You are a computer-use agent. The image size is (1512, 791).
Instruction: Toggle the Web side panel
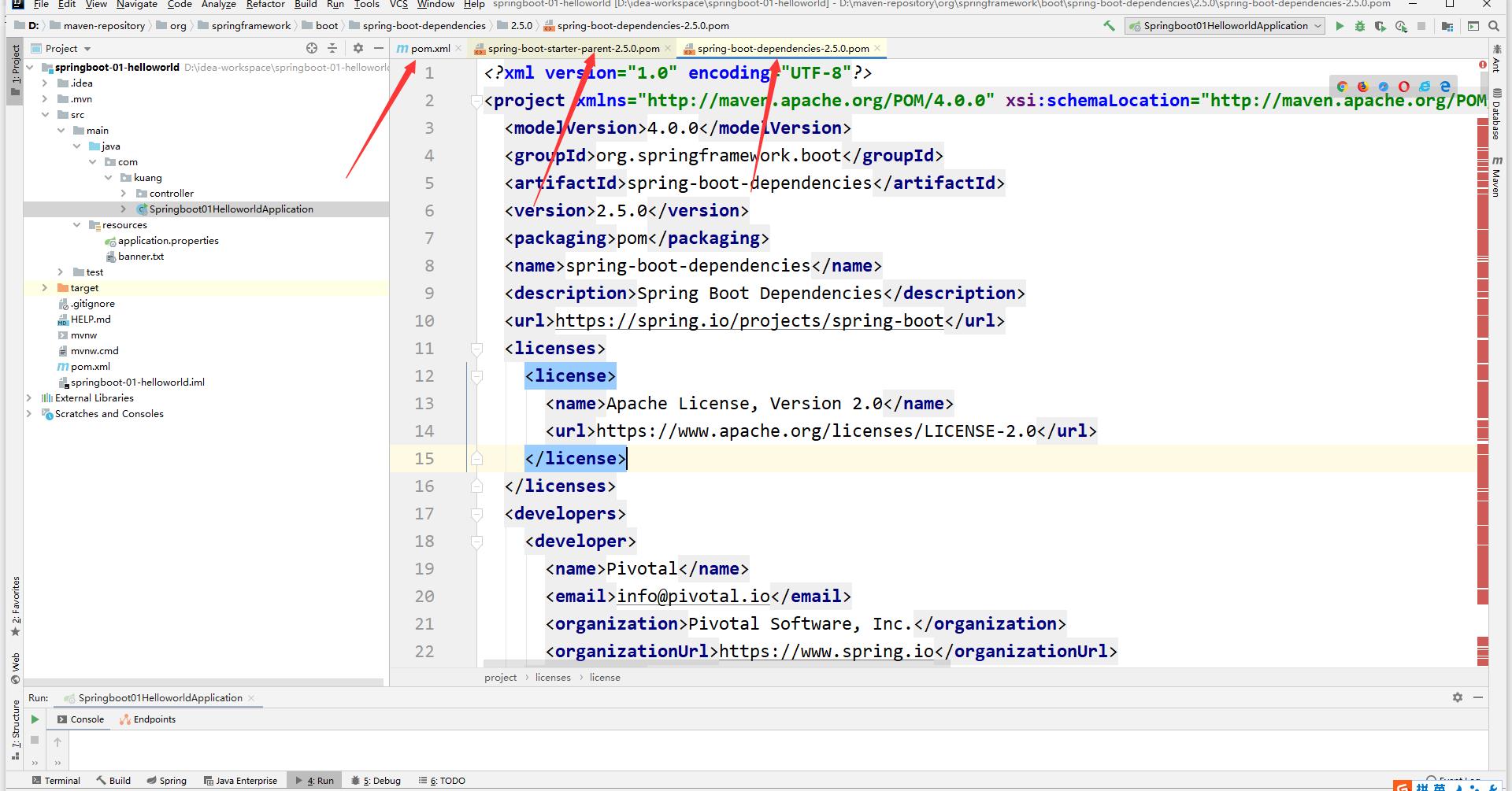(x=15, y=668)
